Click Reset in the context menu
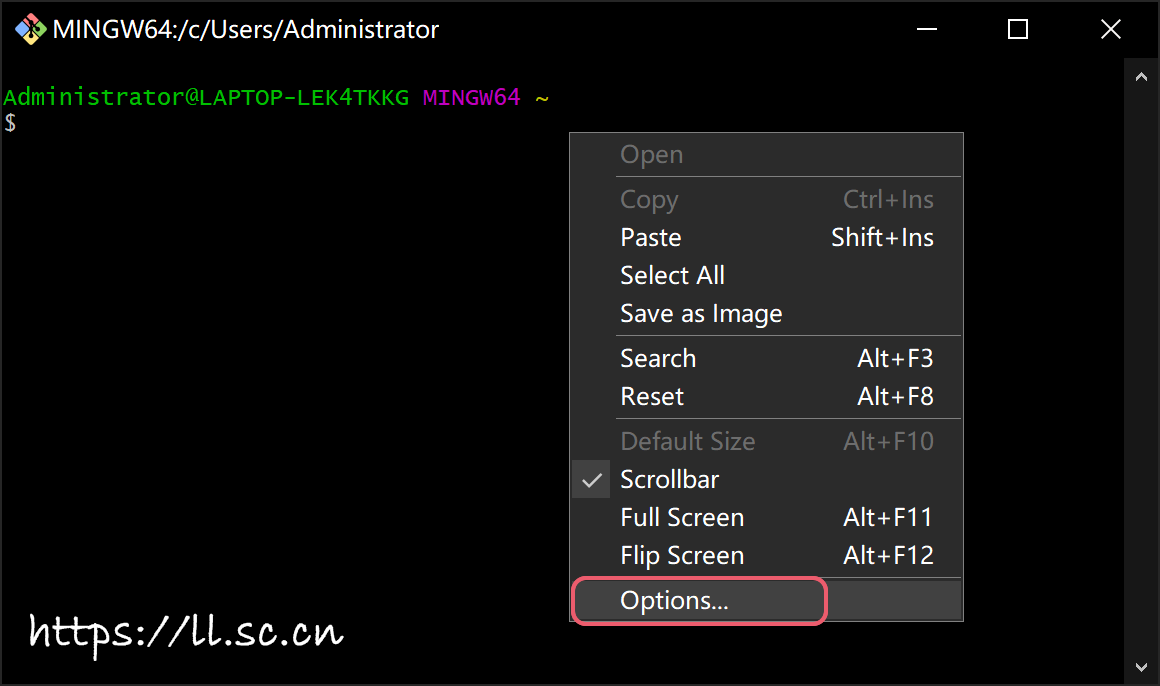 click(x=652, y=397)
